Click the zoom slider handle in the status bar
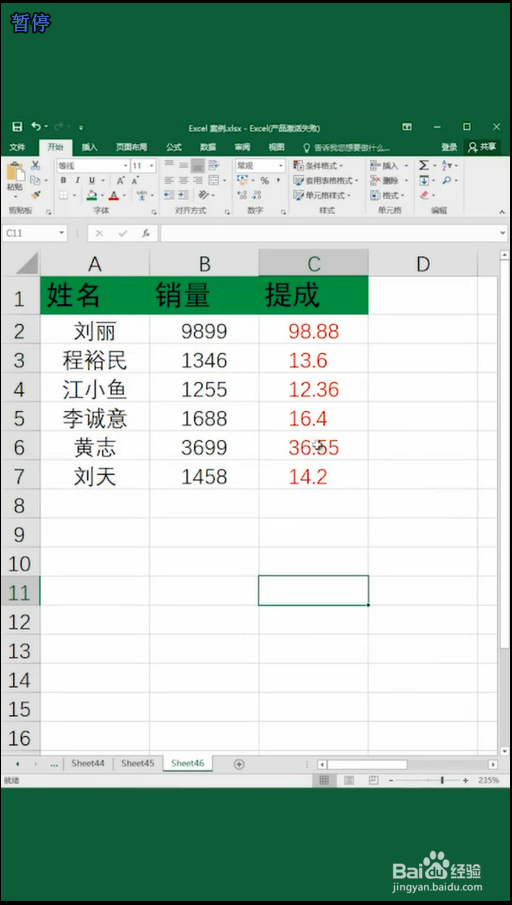 (x=442, y=780)
